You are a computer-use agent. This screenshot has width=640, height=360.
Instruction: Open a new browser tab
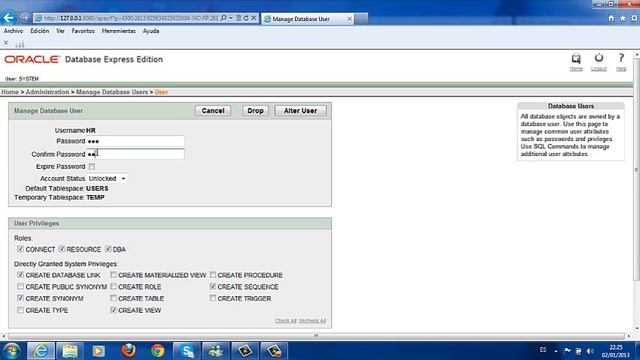point(361,19)
